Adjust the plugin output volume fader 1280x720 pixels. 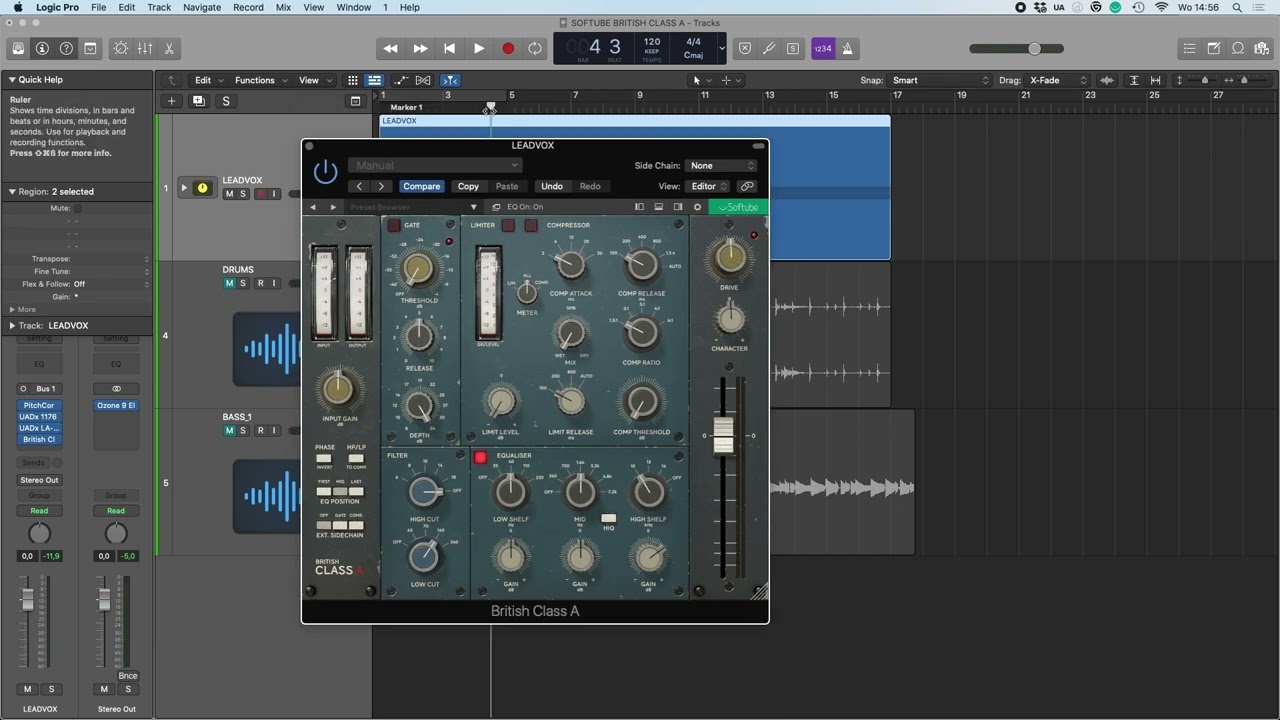(x=723, y=435)
